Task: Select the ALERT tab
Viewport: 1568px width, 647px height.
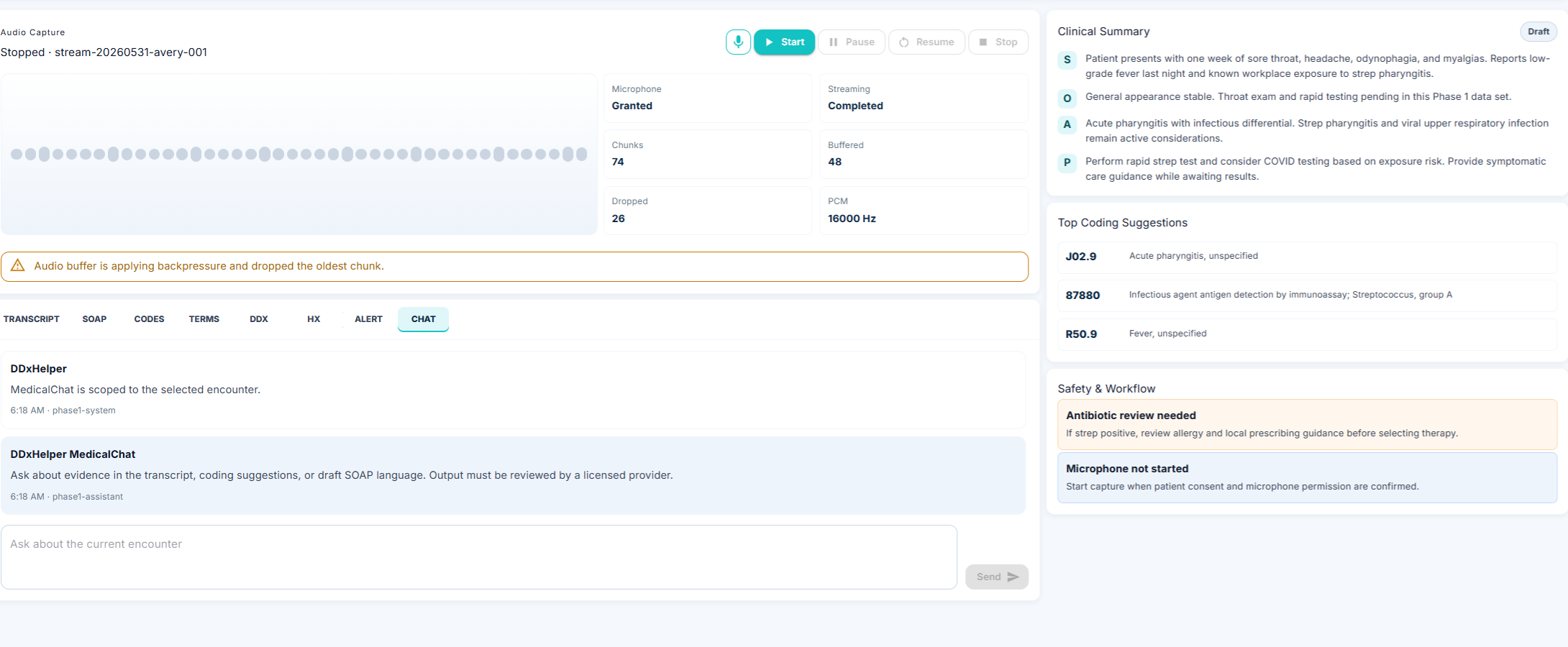Action: [x=368, y=319]
